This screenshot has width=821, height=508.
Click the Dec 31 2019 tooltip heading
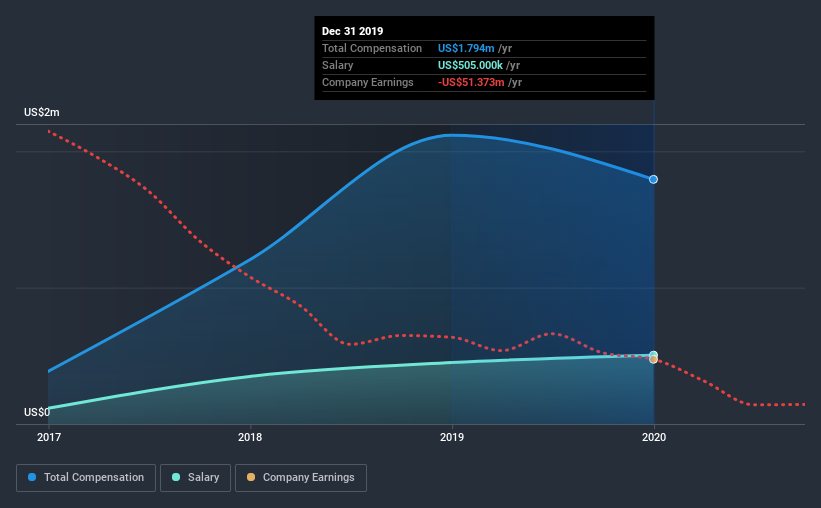(352, 31)
